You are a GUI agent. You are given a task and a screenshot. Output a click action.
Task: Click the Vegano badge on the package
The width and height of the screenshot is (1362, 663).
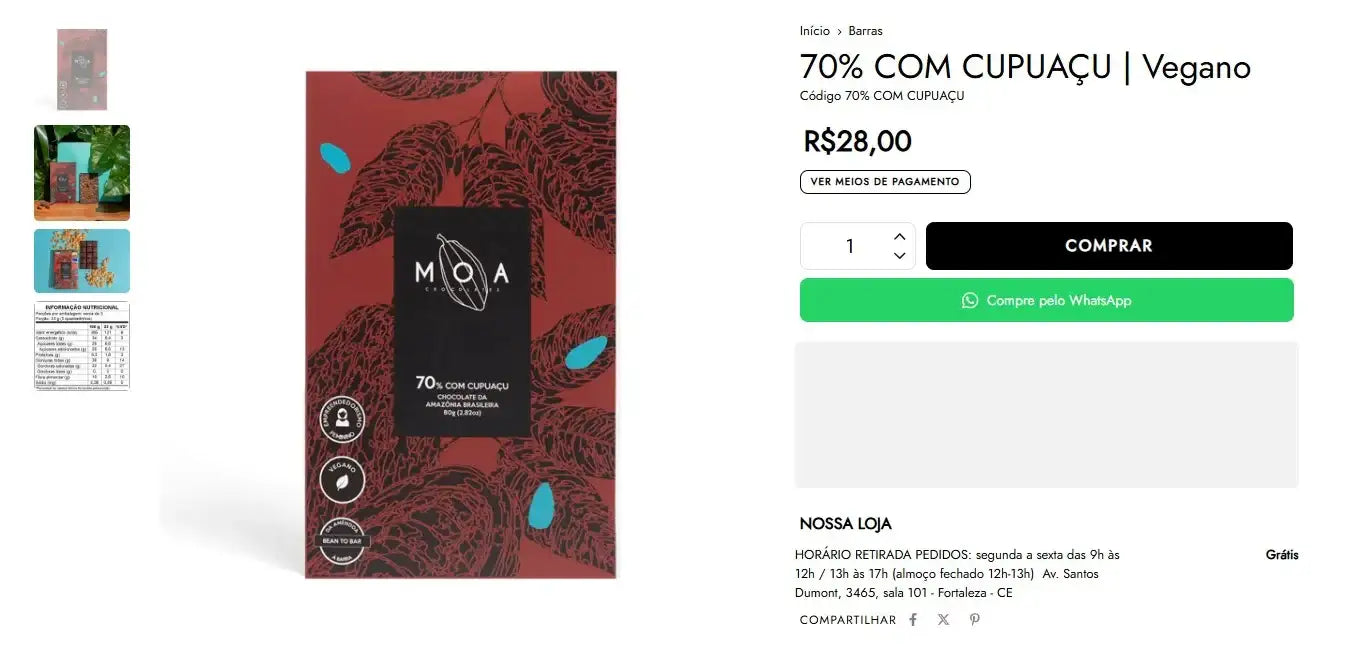pyautogui.click(x=342, y=480)
